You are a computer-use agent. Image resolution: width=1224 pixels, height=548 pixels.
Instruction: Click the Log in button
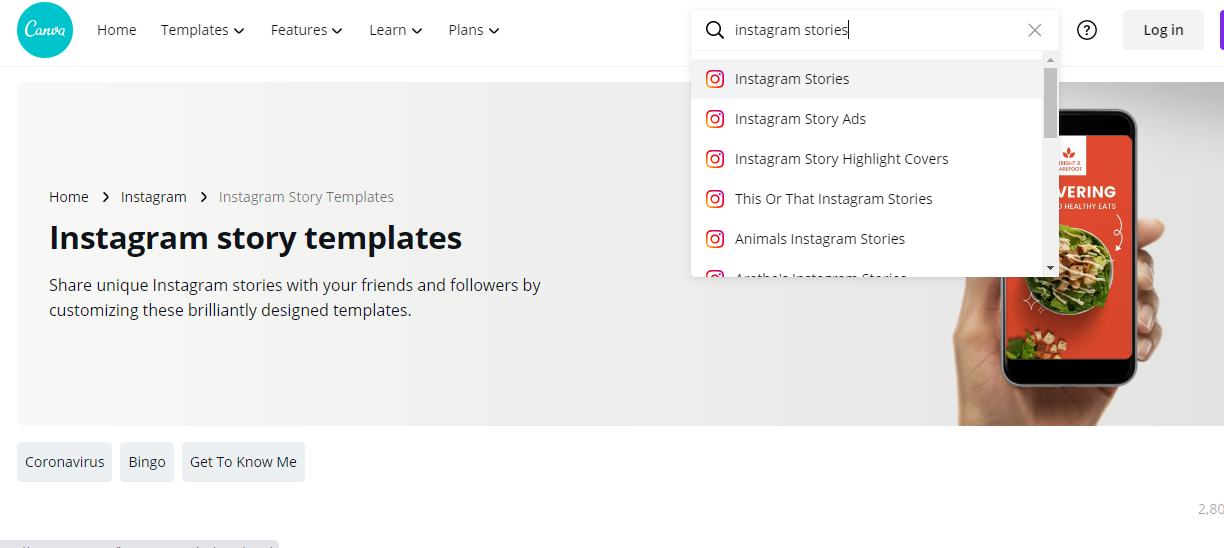point(1163,30)
